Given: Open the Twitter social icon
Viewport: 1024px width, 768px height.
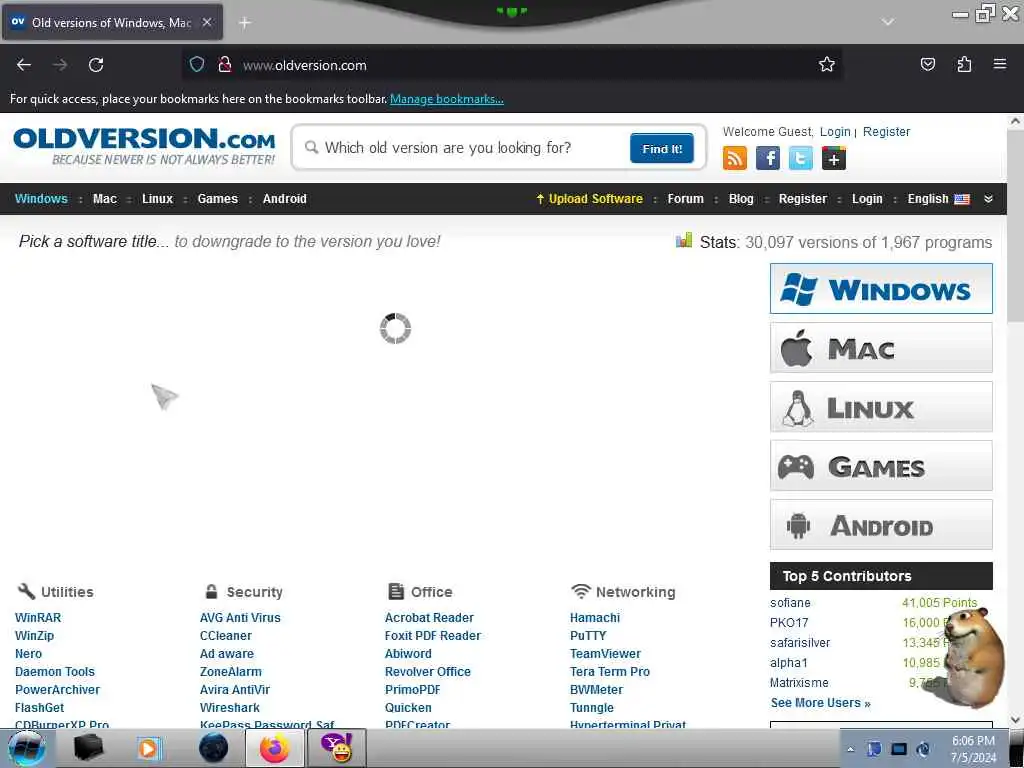Looking at the screenshot, I should [x=801, y=158].
